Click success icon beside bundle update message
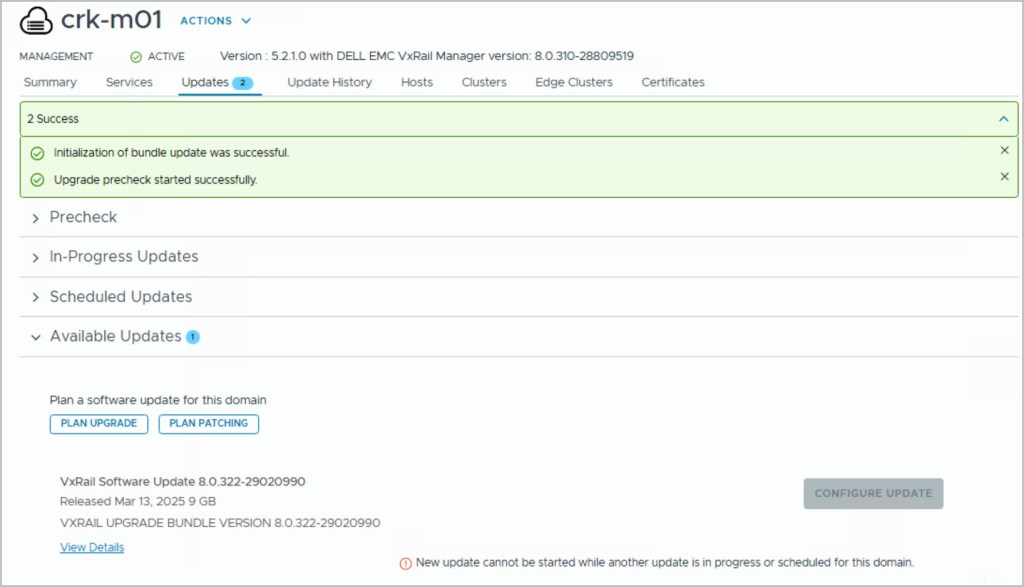The height and width of the screenshot is (587, 1024). [37, 153]
